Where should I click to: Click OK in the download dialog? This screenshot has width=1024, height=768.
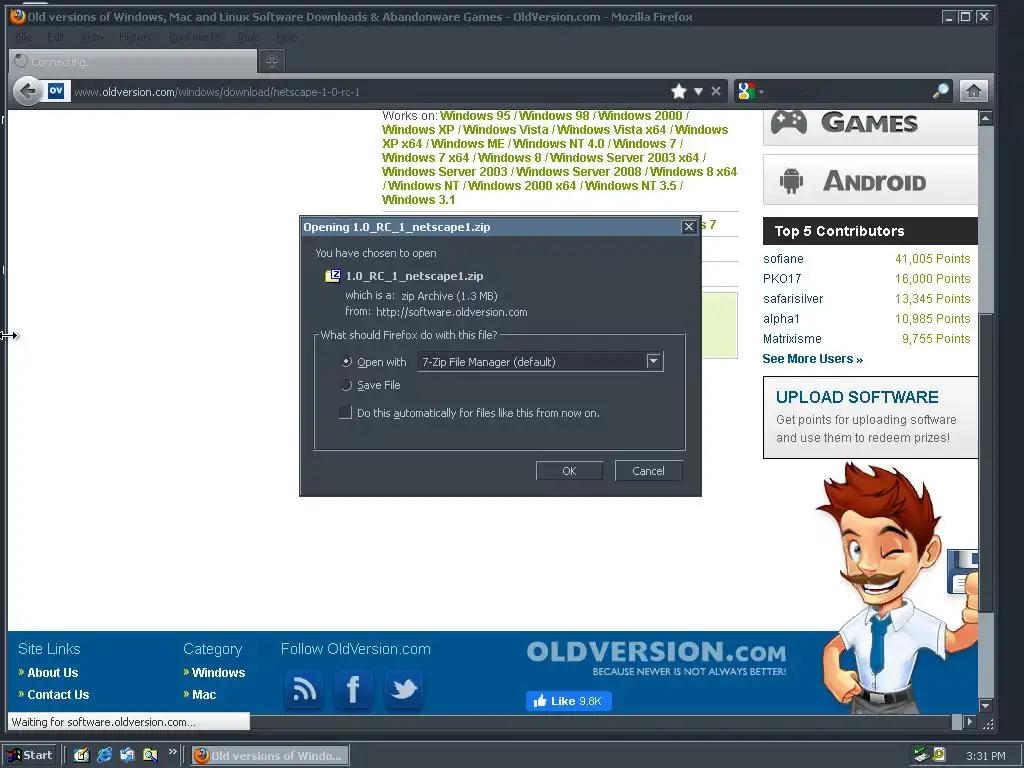point(569,471)
